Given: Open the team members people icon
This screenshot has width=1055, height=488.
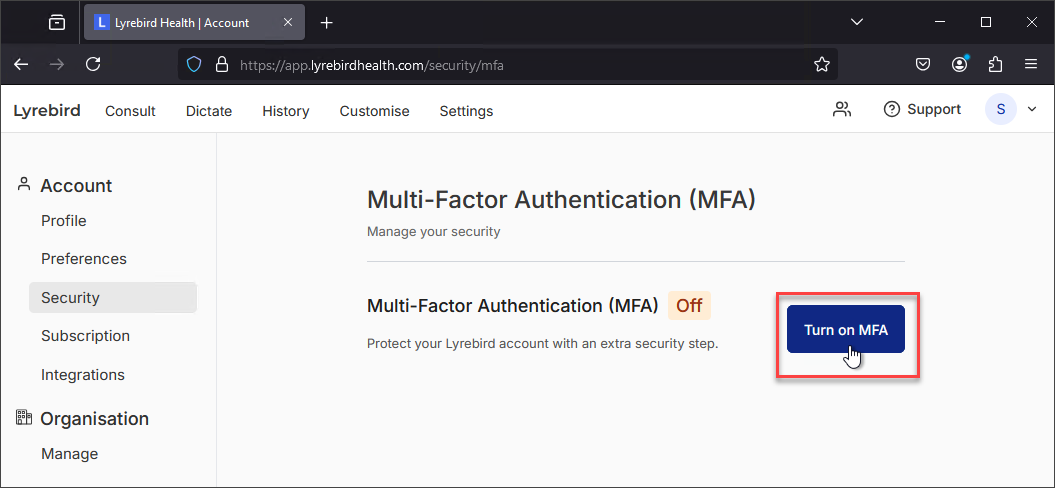Looking at the screenshot, I should 842,109.
